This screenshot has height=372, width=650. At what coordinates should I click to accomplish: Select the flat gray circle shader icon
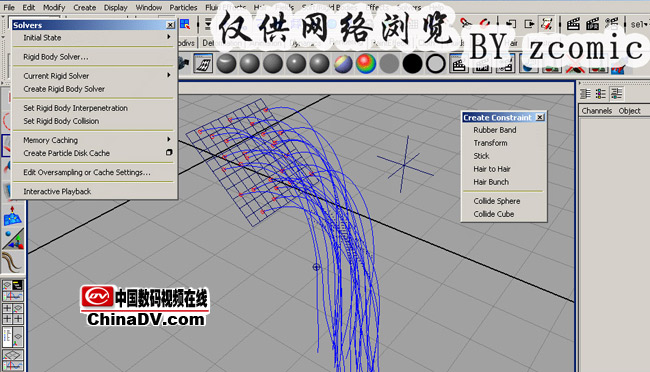[389, 64]
